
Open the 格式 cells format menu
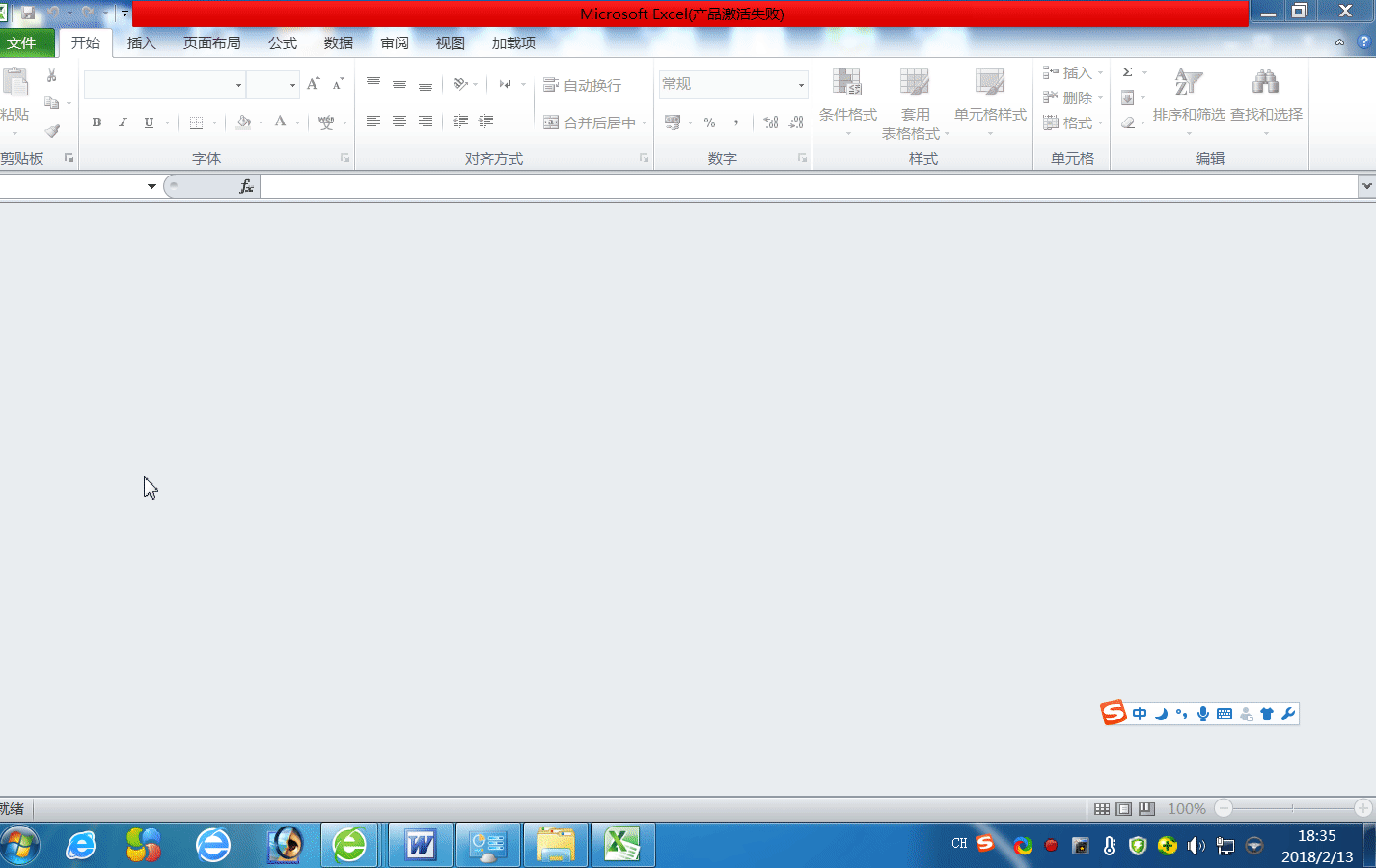(x=1072, y=122)
